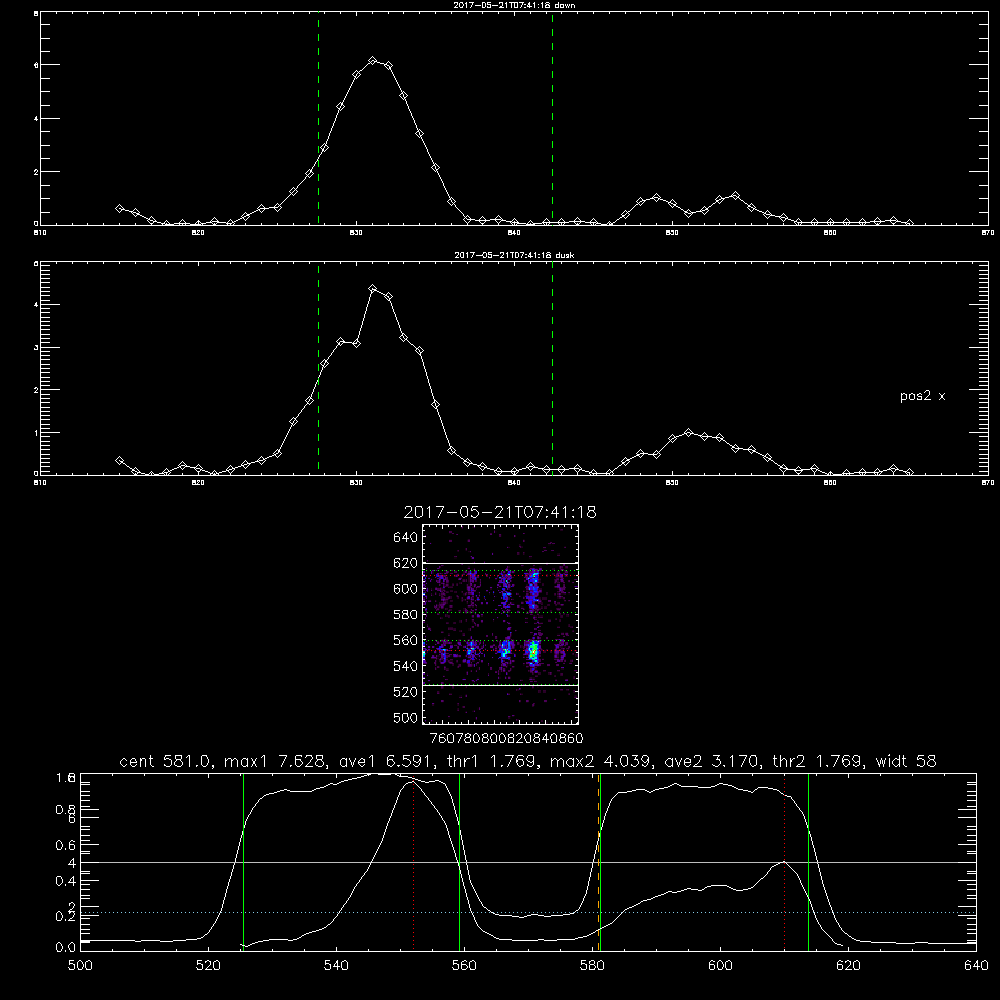
Task: Click bottom plot x-axis label 540
Action: tap(336, 966)
